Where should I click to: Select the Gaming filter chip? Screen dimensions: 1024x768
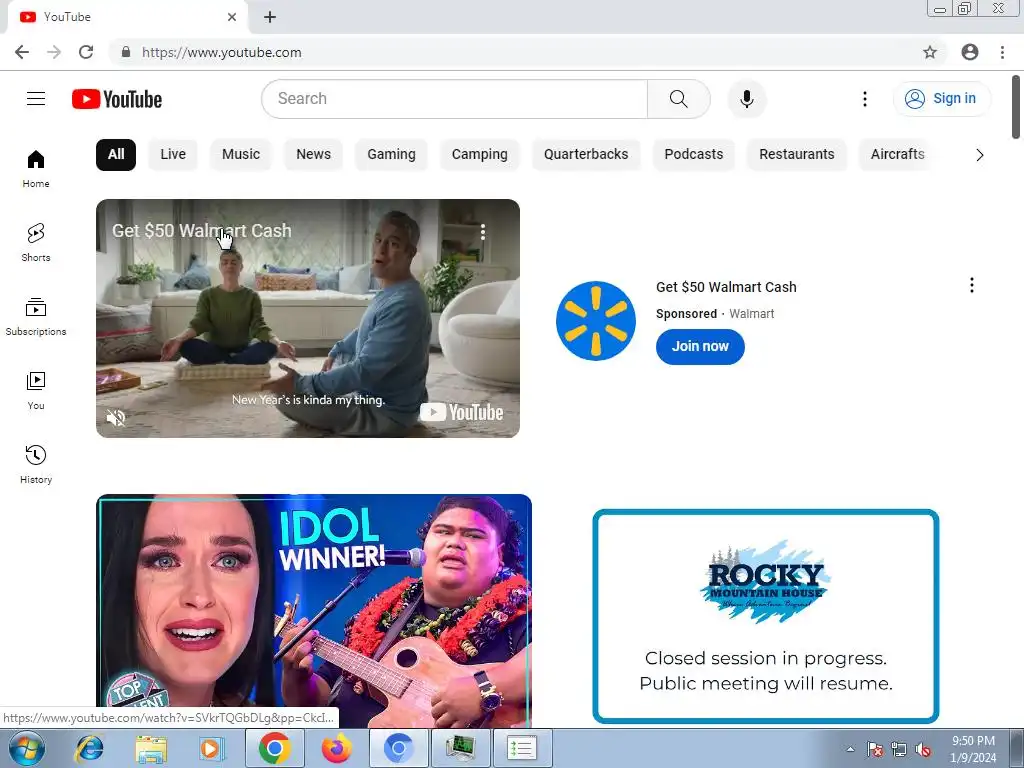click(391, 155)
